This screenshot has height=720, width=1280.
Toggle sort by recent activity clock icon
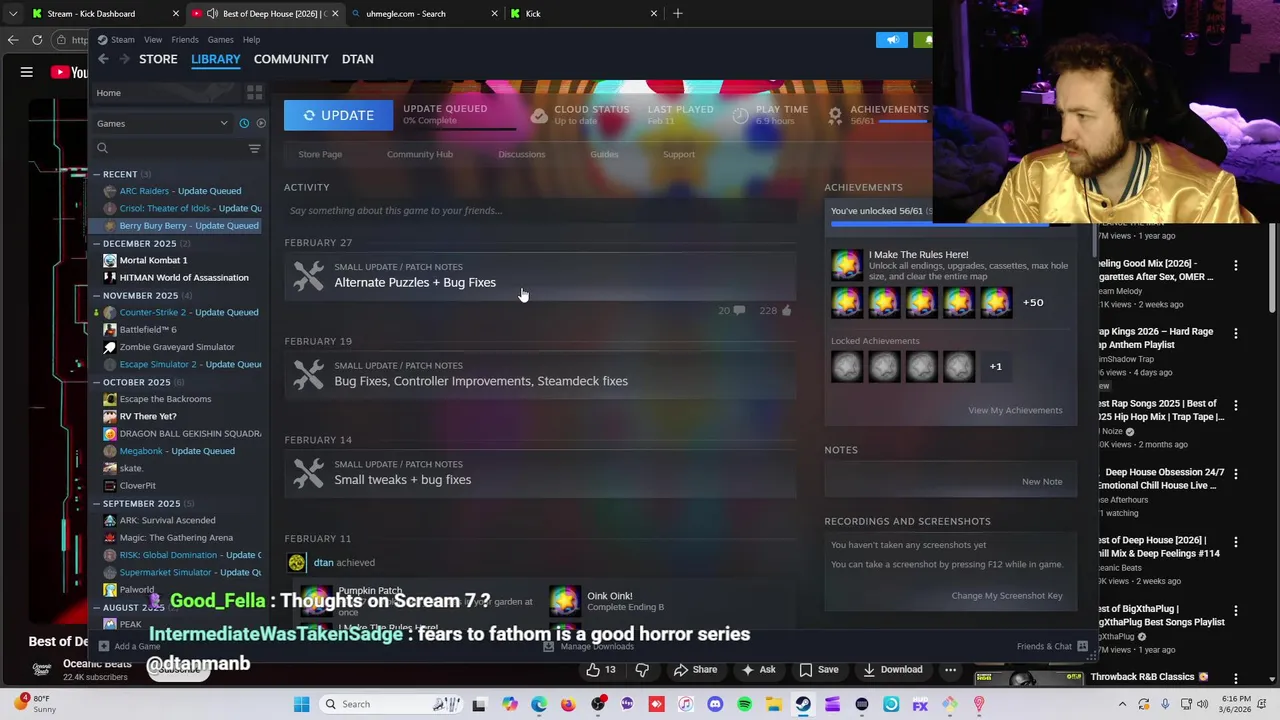coord(244,123)
